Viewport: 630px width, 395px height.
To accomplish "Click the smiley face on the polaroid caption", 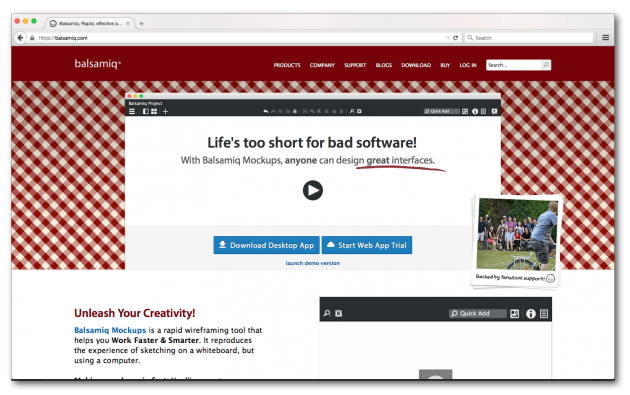I will point(550,278).
